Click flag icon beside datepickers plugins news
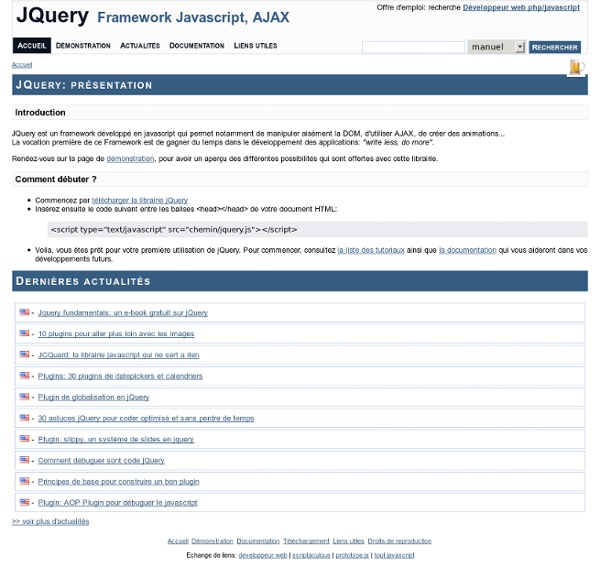The height and width of the screenshot is (565, 600). point(24,376)
